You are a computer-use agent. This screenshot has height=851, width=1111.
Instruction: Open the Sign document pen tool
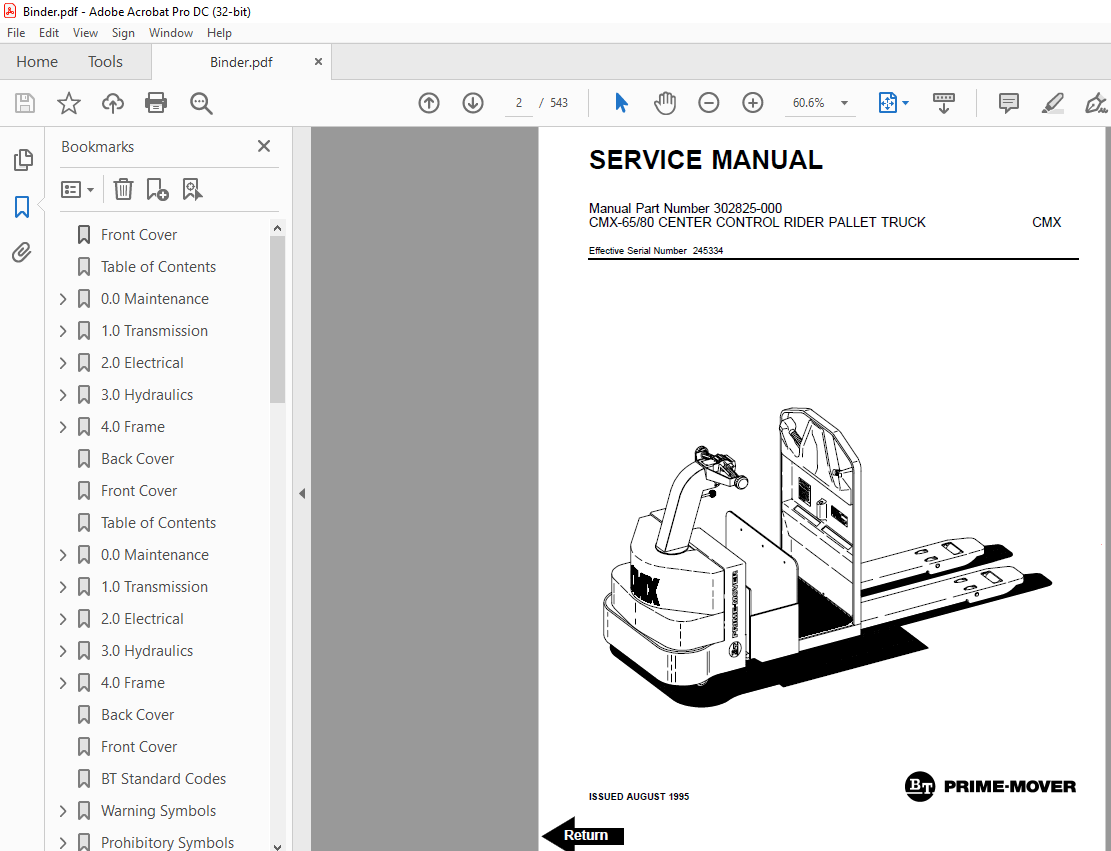[1095, 103]
